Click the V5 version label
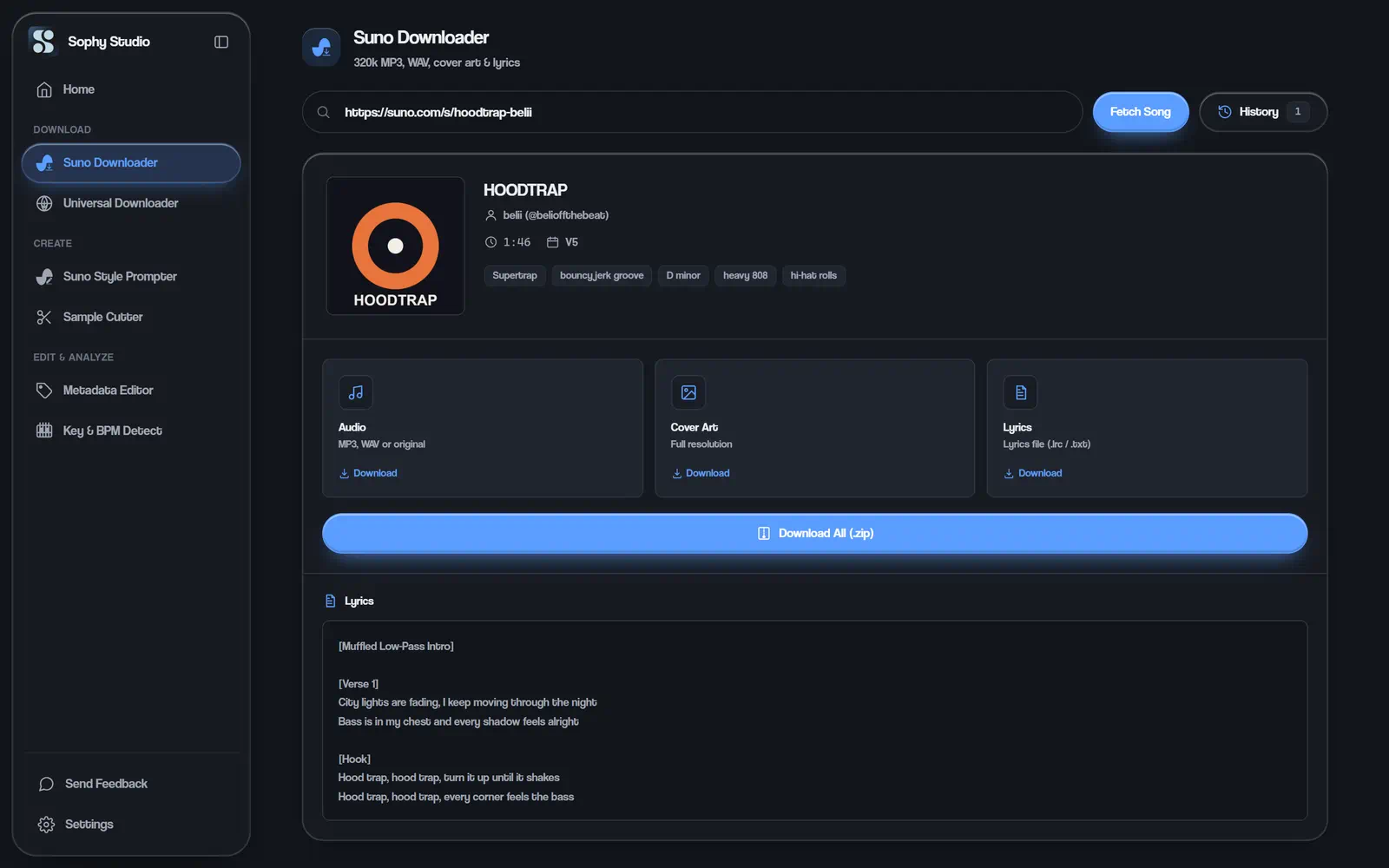The height and width of the screenshot is (868, 1389). (571, 242)
